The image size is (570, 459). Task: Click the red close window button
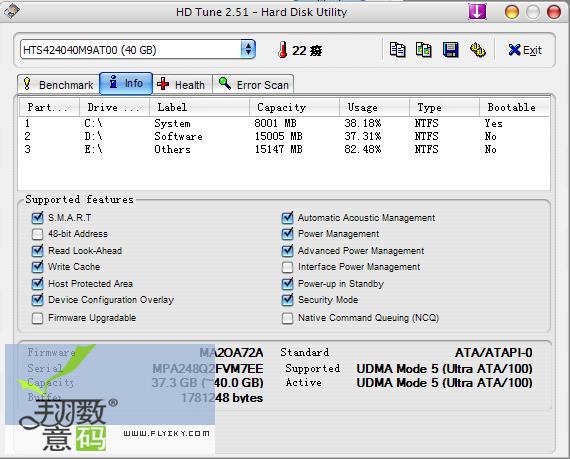pyautogui.click(x=554, y=12)
